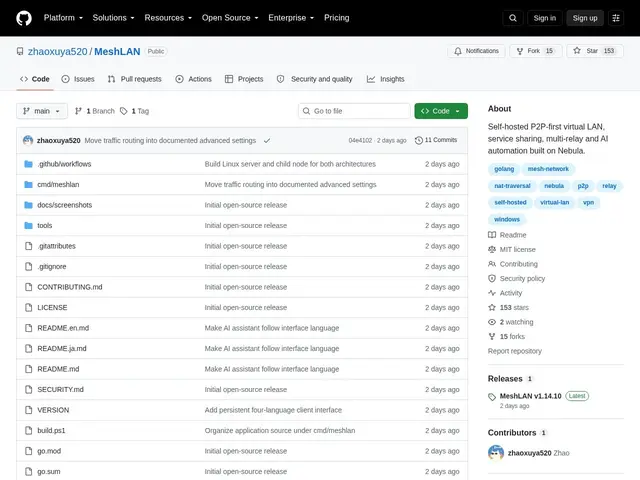The height and width of the screenshot is (480, 640).
Task: Click the Star icon
Action: click(x=577, y=51)
